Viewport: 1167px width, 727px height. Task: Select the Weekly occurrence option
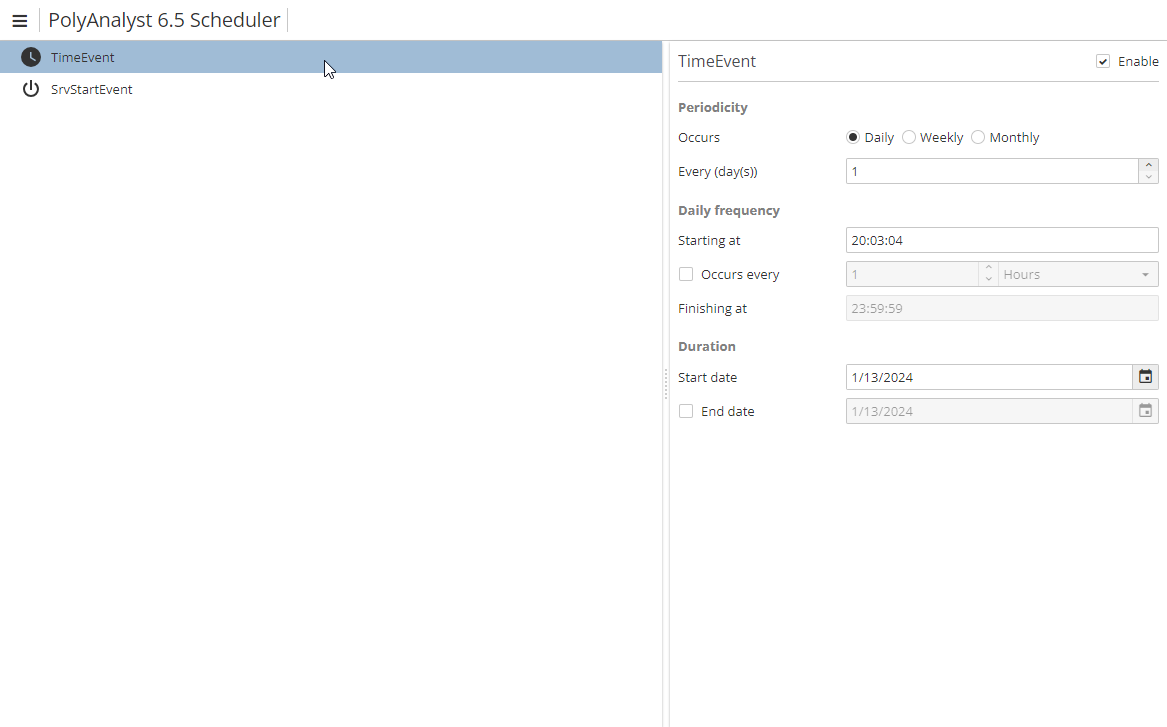coord(909,137)
